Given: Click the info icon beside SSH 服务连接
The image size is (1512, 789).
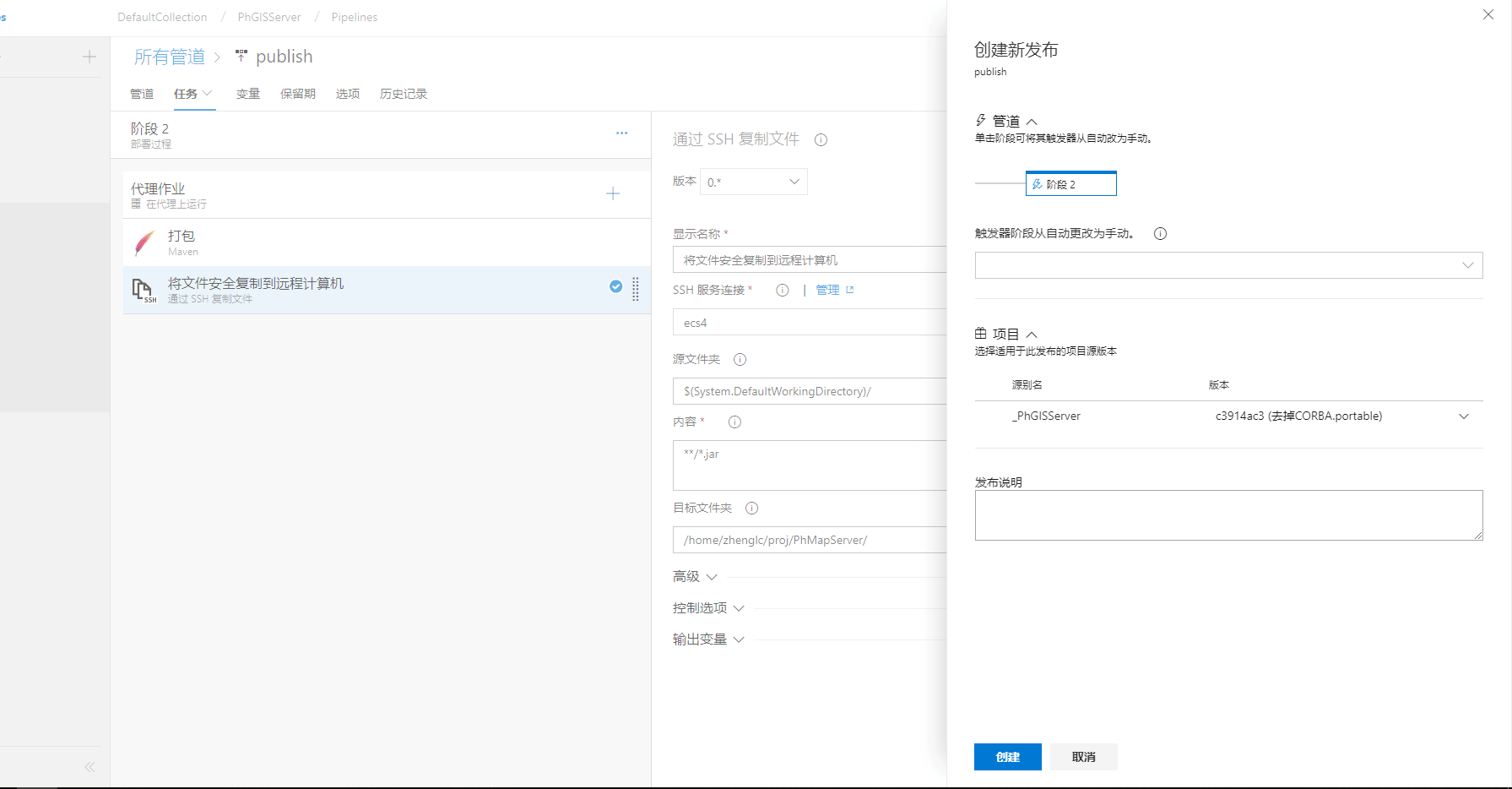Looking at the screenshot, I should coord(783,291).
